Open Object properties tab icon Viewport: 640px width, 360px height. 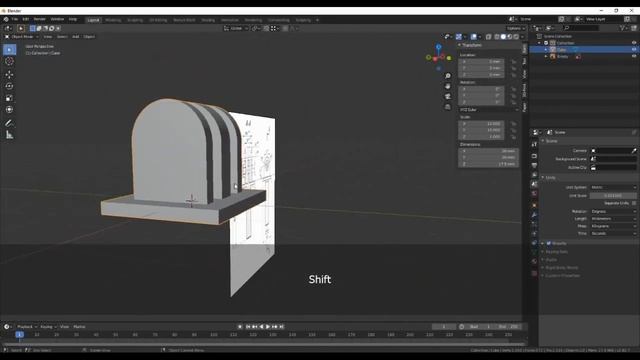(x=534, y=205)
